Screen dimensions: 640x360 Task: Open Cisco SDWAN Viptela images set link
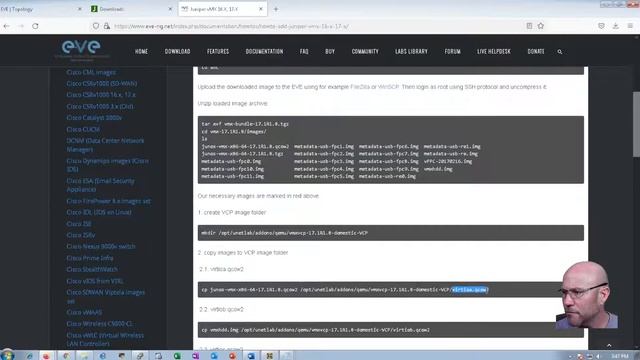[106, 297]
